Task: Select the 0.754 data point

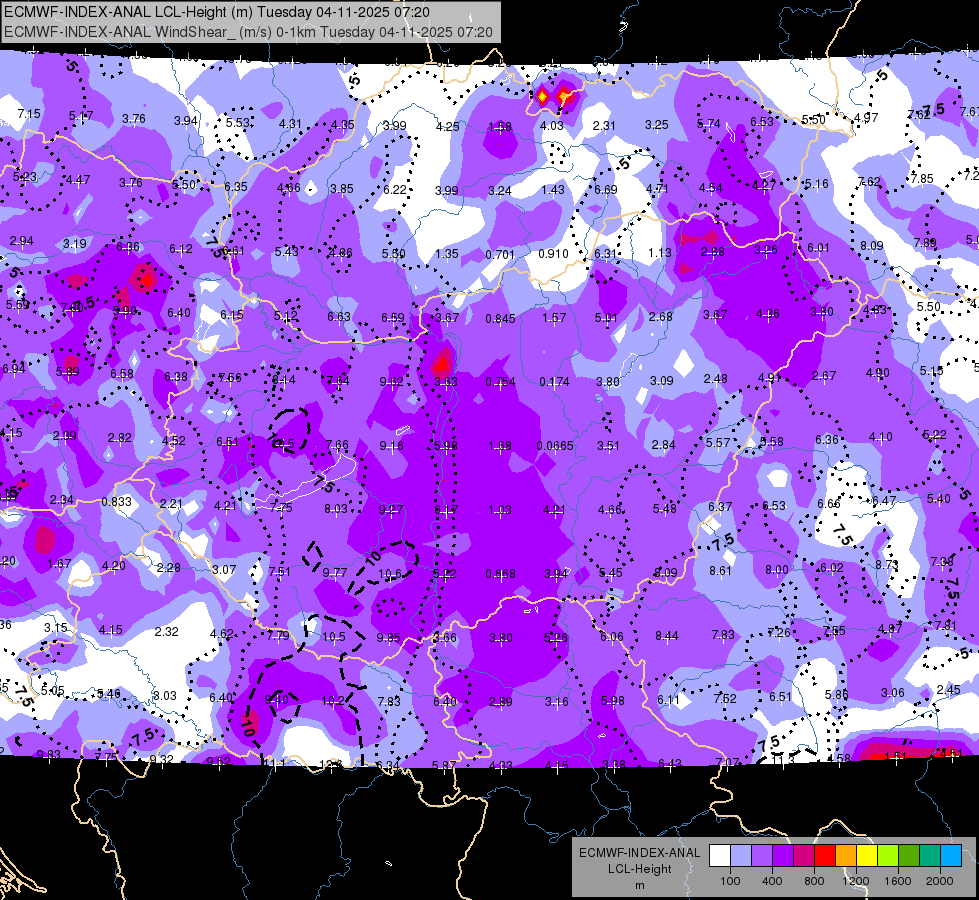Action: coord(501,382)
